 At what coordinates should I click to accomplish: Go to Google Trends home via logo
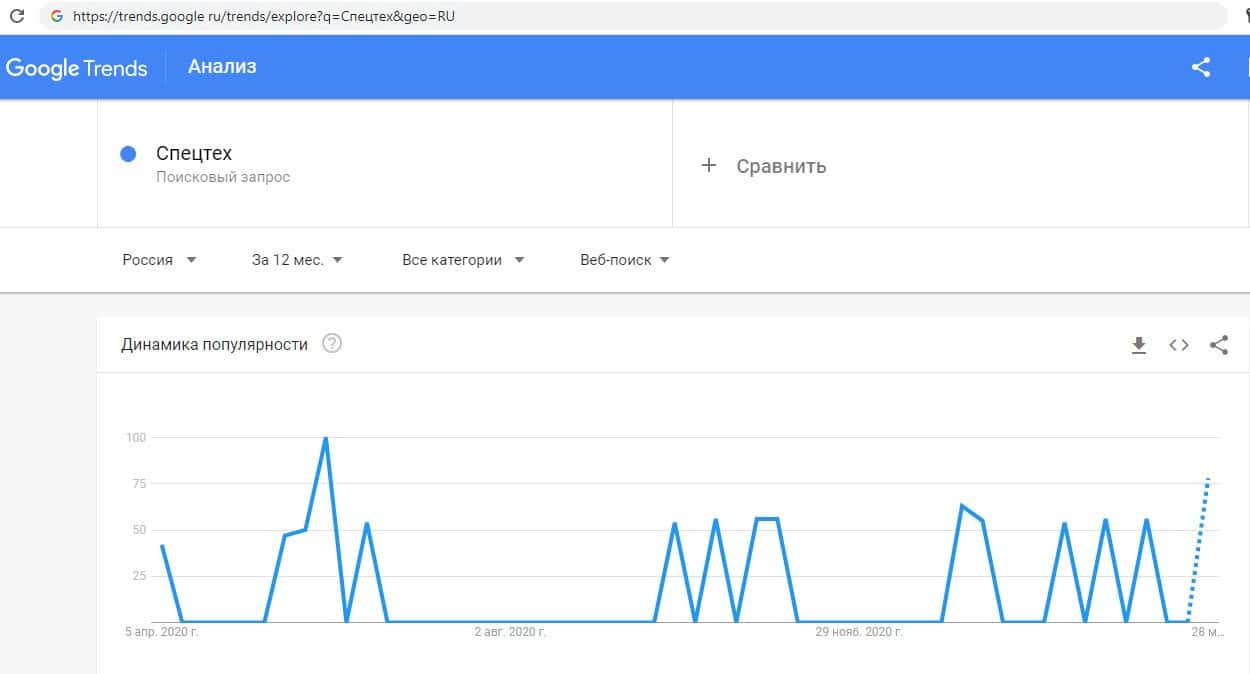tap(76, 68)
